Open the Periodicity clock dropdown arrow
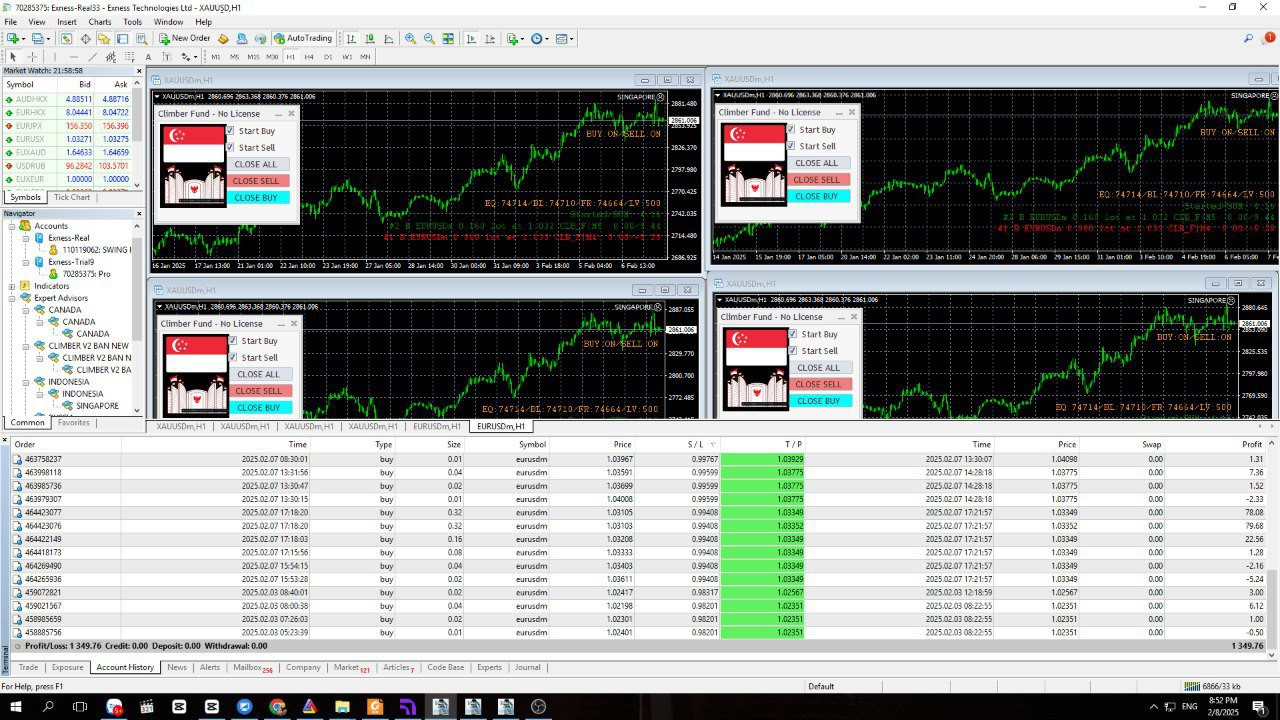1280x720 pixels. 548,39
